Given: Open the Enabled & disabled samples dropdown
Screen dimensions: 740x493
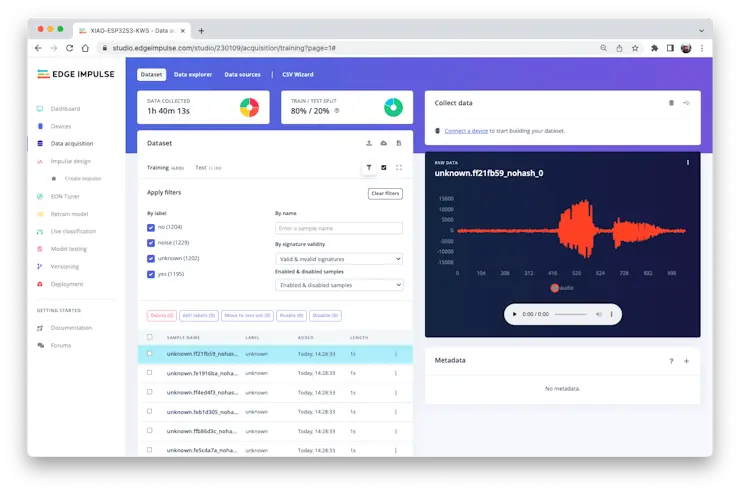Looking at the screenshot, I should 338,285.
